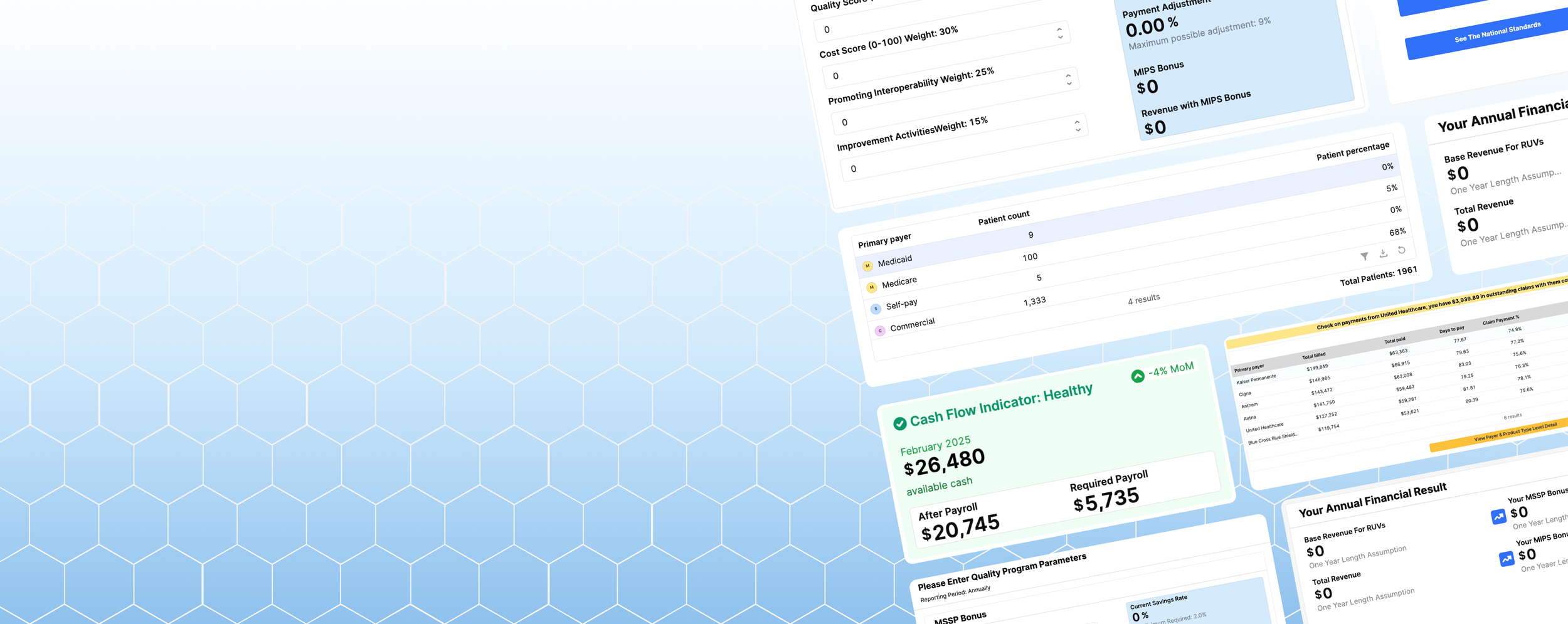This screenshot has height=624, width=1568.
Task: Click the stepper arrows on the Promoting Interoperability field
Action: 1069,80
